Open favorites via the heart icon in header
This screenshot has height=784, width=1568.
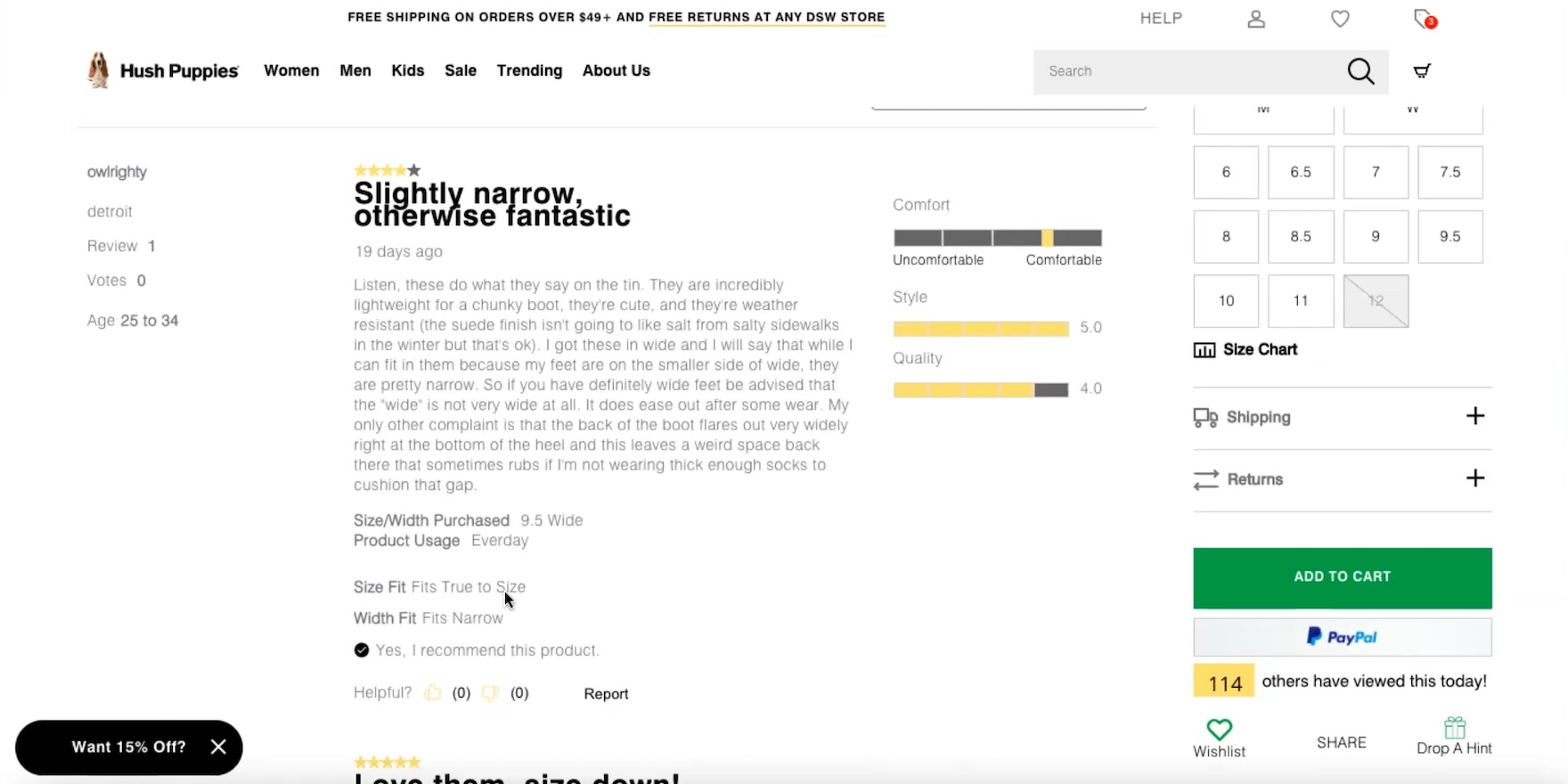click(x=1340, y=19)
